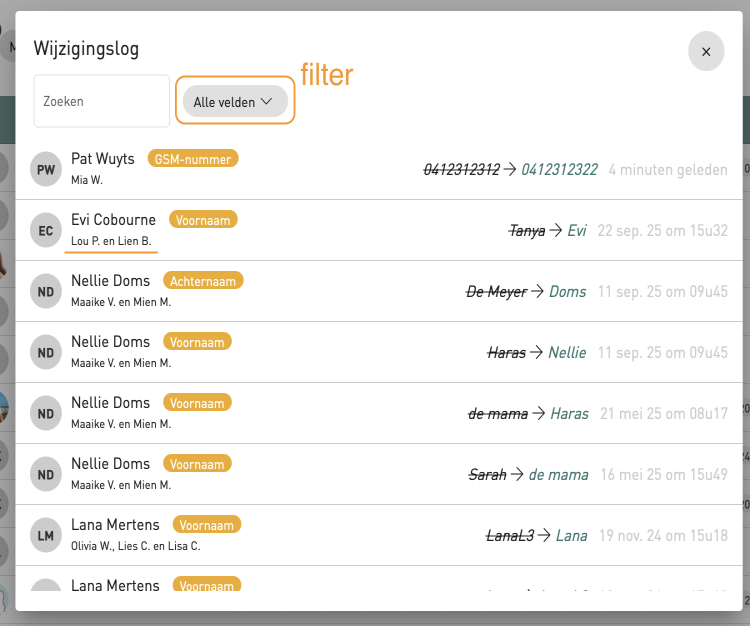
Task: Select the GSM-nummer badge on Pat Wuyts
Action: tap(194, 159)
